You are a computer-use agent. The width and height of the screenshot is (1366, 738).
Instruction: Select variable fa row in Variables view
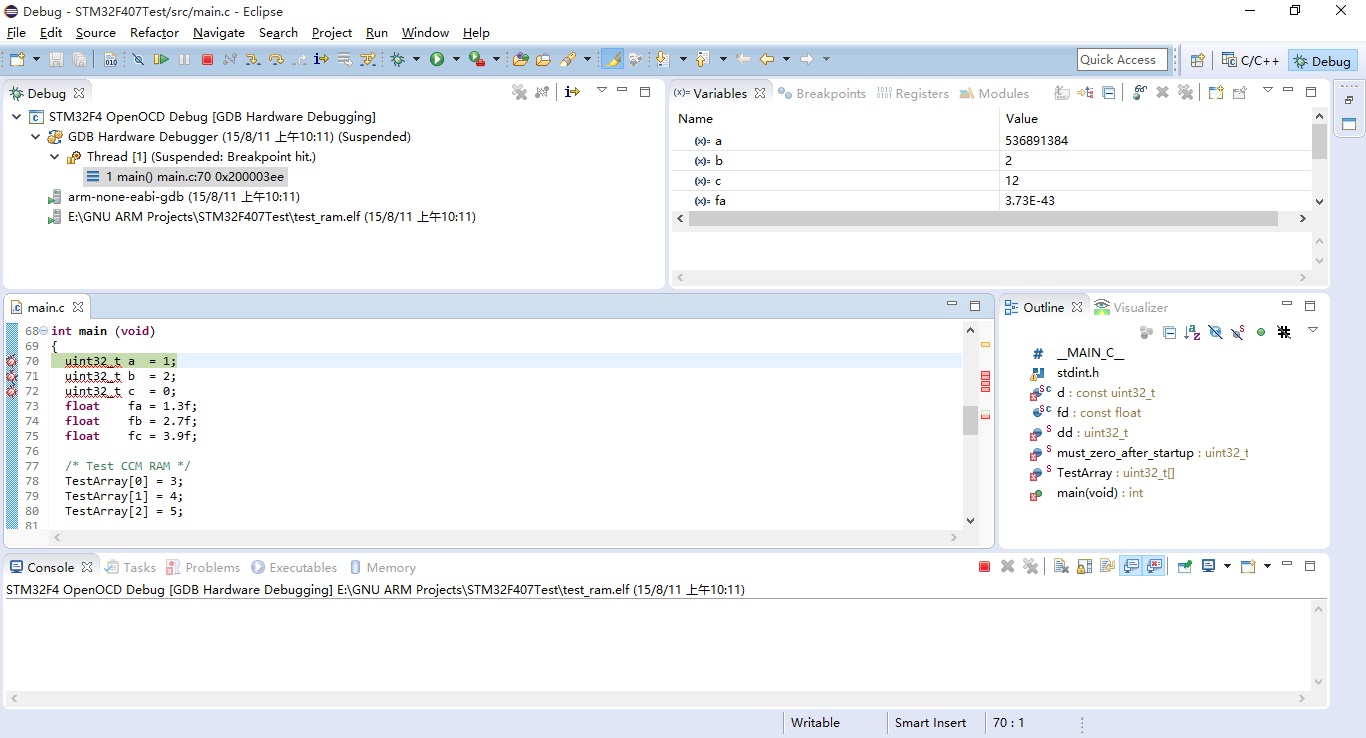990,201
